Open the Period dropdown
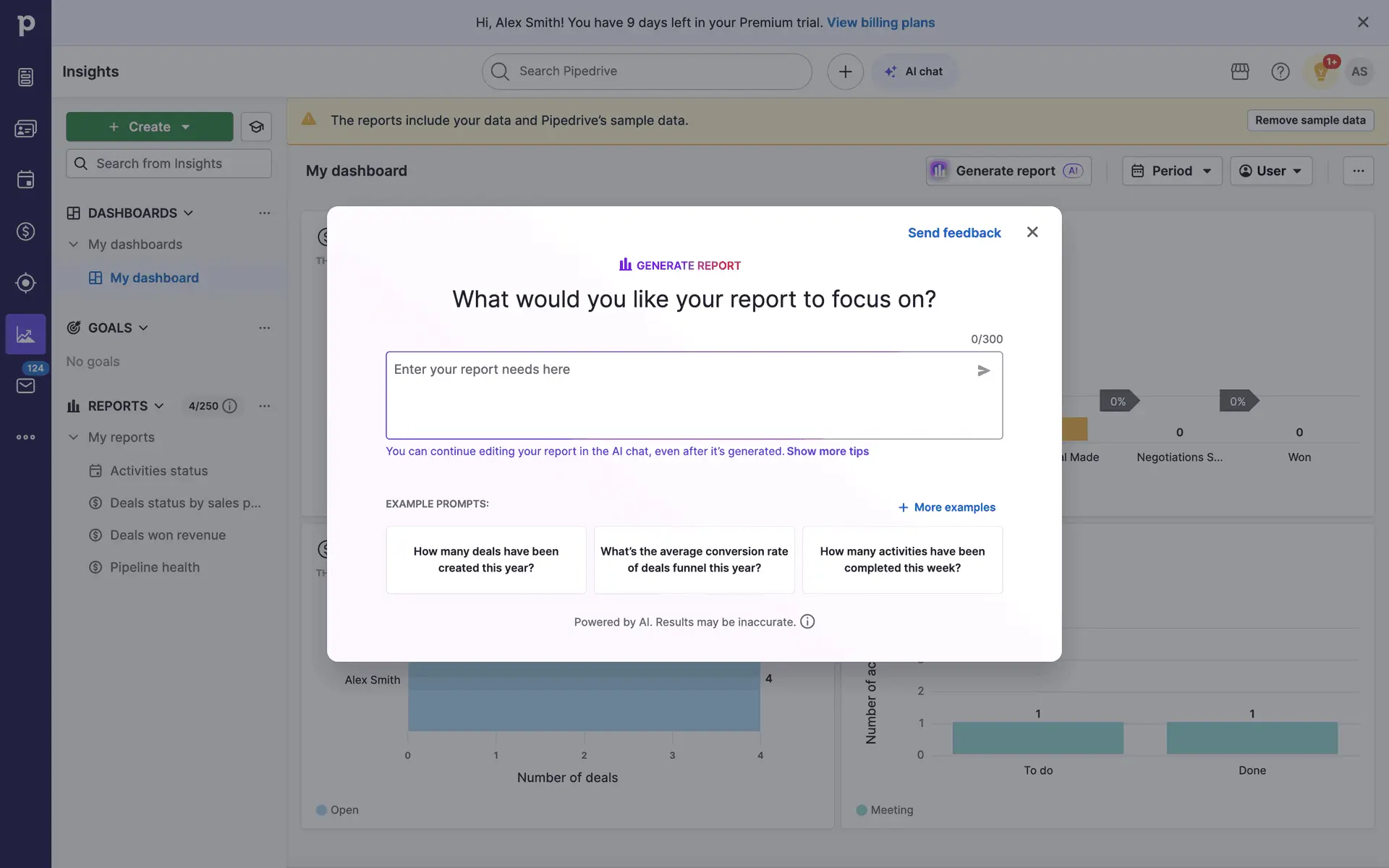 (x=1171, y=171)
